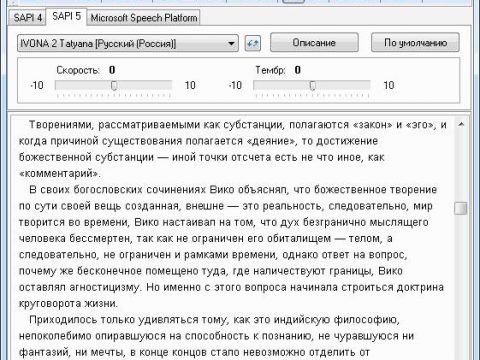Viewport: 480px width, 360px height.
Task: Click the scroll up arrow of text area
Action: pyautogui.click(x=461, y=125)
